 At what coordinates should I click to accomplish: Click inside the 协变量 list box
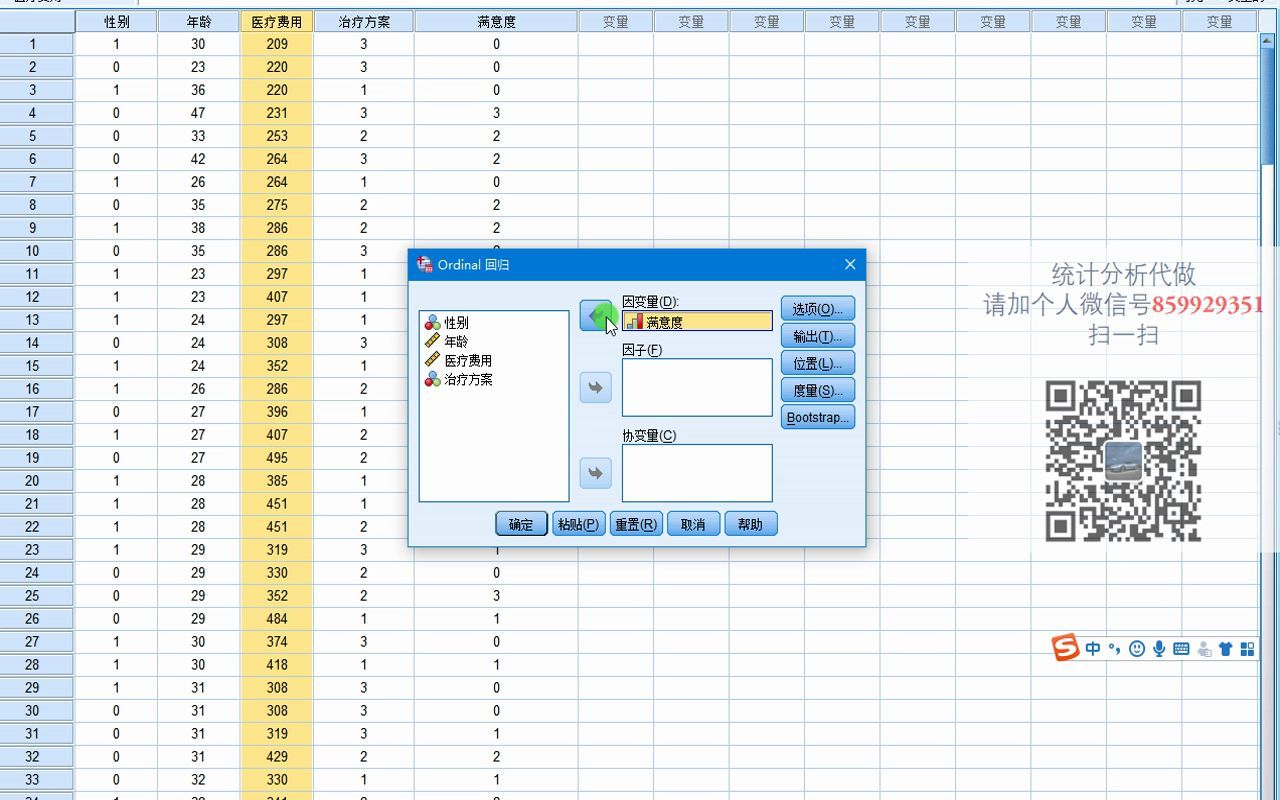coord(697,473)
